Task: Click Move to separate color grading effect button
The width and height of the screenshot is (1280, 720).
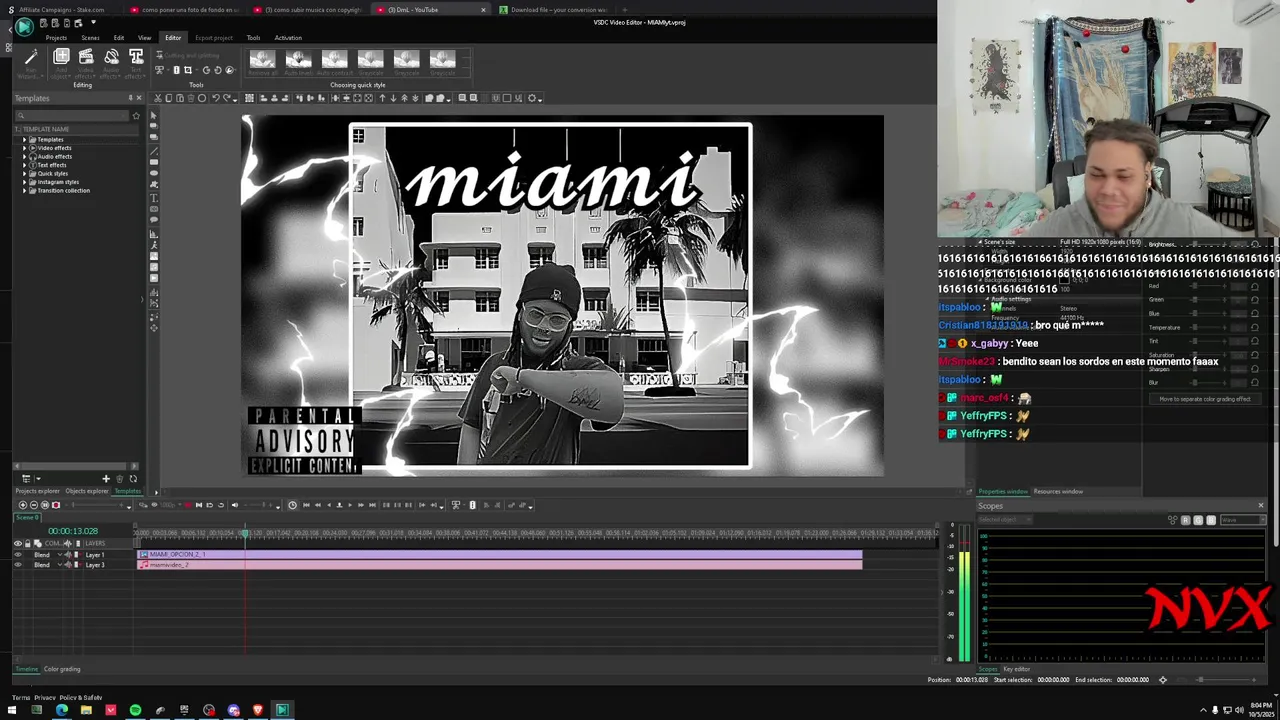Action: (x=1205, y=399)
